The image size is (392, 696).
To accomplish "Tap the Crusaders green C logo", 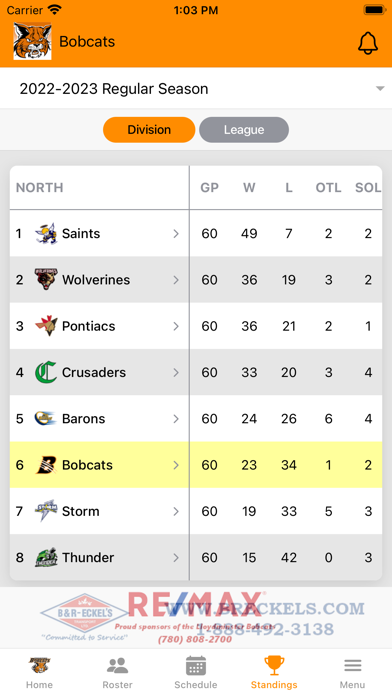I will (x=46, y=372).
